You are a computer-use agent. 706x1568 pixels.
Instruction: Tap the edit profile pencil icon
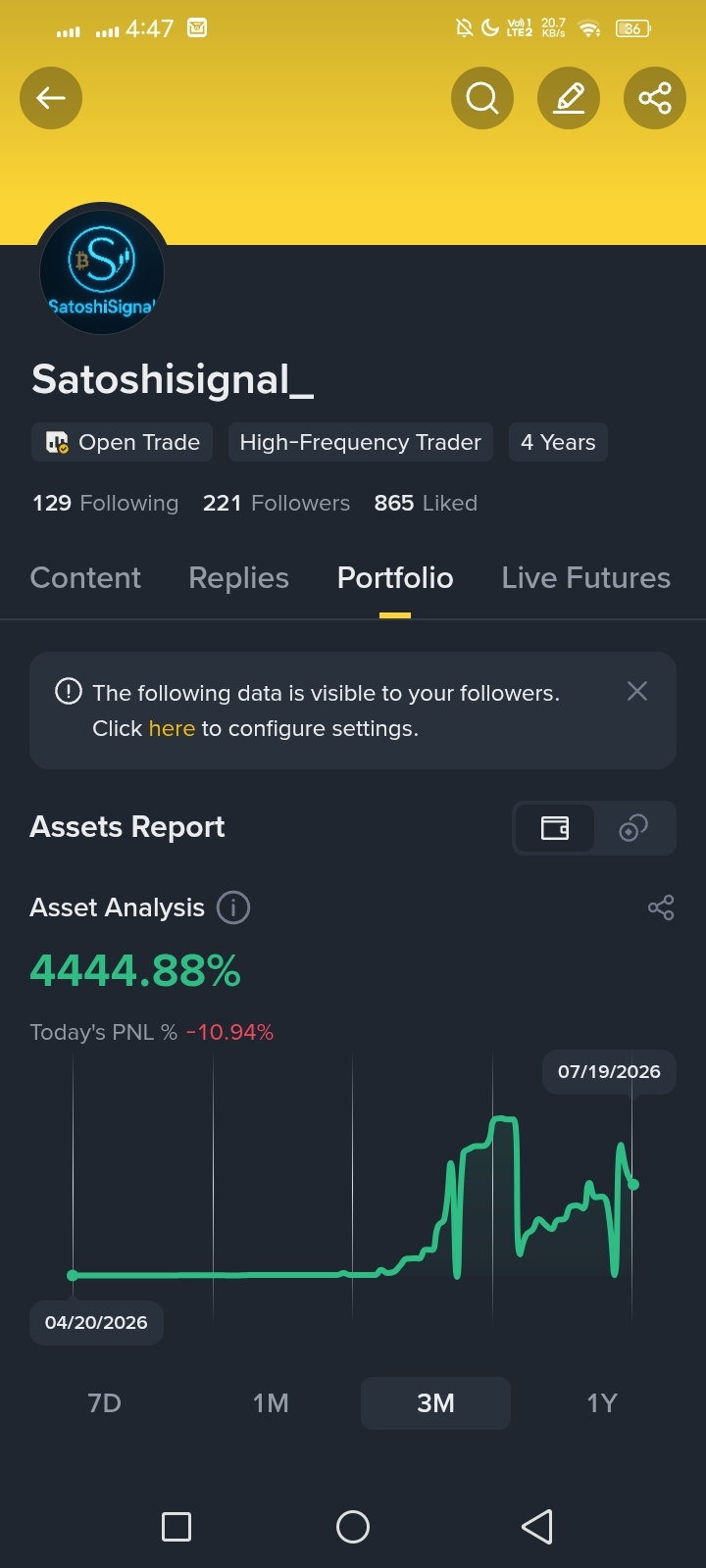pos(569,98)
